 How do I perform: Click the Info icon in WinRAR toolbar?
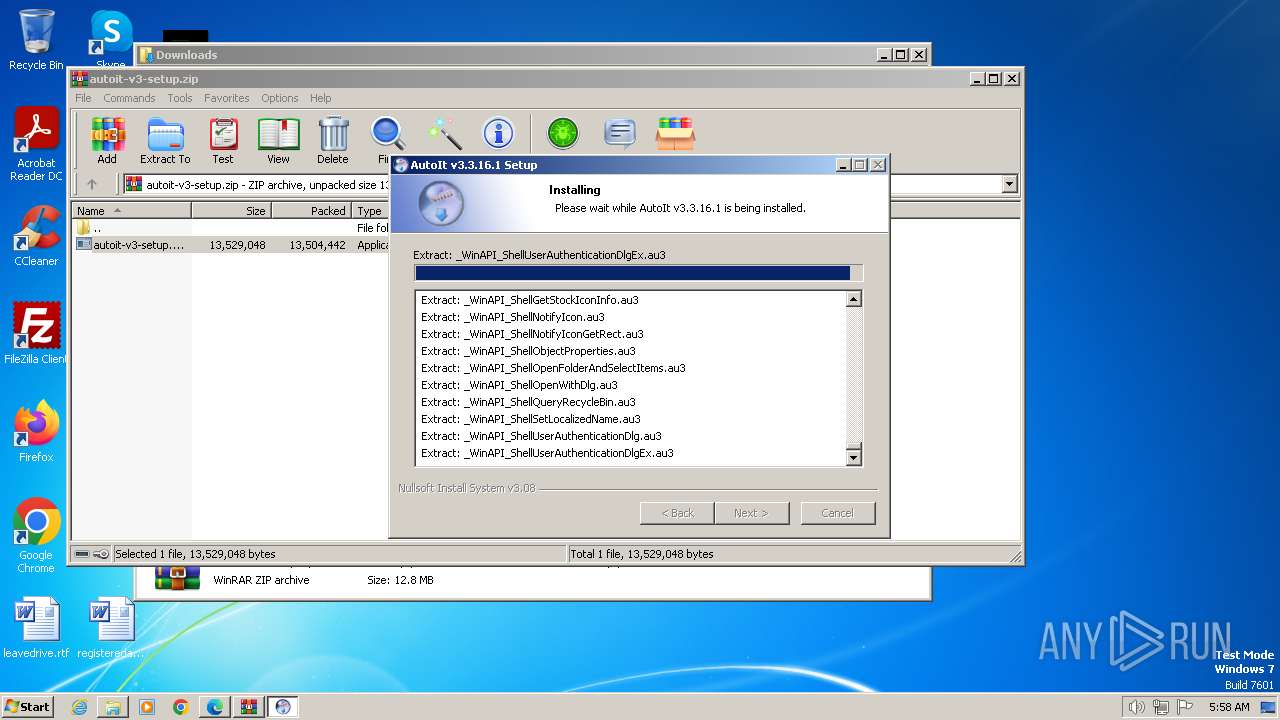[498, 134]
